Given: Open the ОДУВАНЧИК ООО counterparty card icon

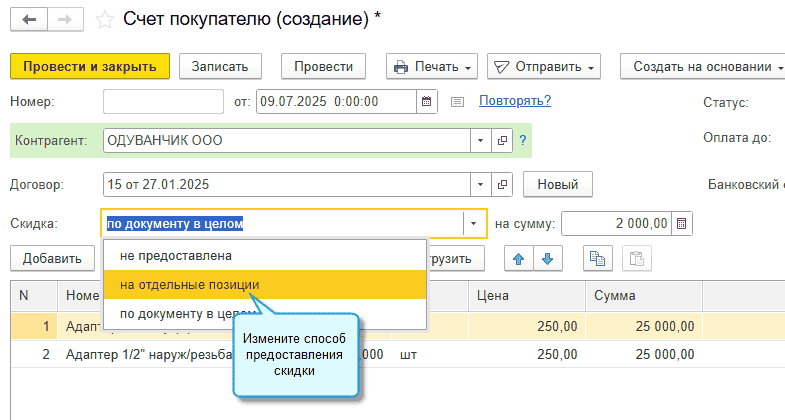Looking at the screenshot, I should pos(502,141).
